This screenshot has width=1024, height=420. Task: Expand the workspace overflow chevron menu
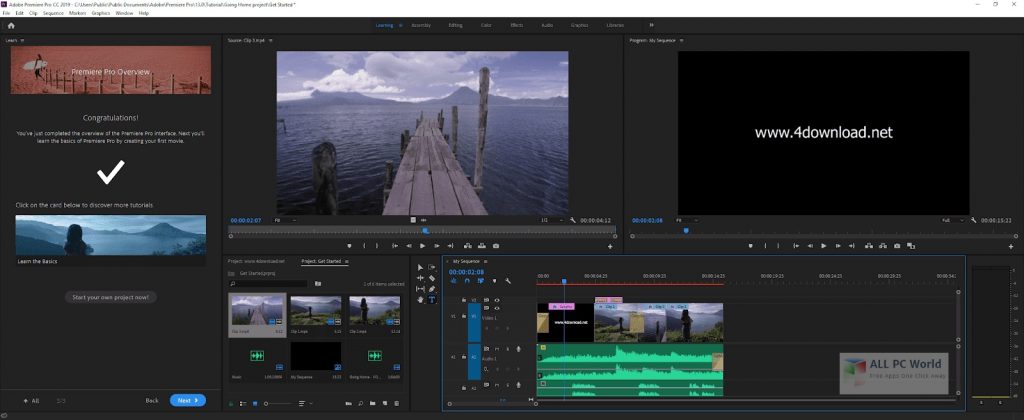point(653,24)
